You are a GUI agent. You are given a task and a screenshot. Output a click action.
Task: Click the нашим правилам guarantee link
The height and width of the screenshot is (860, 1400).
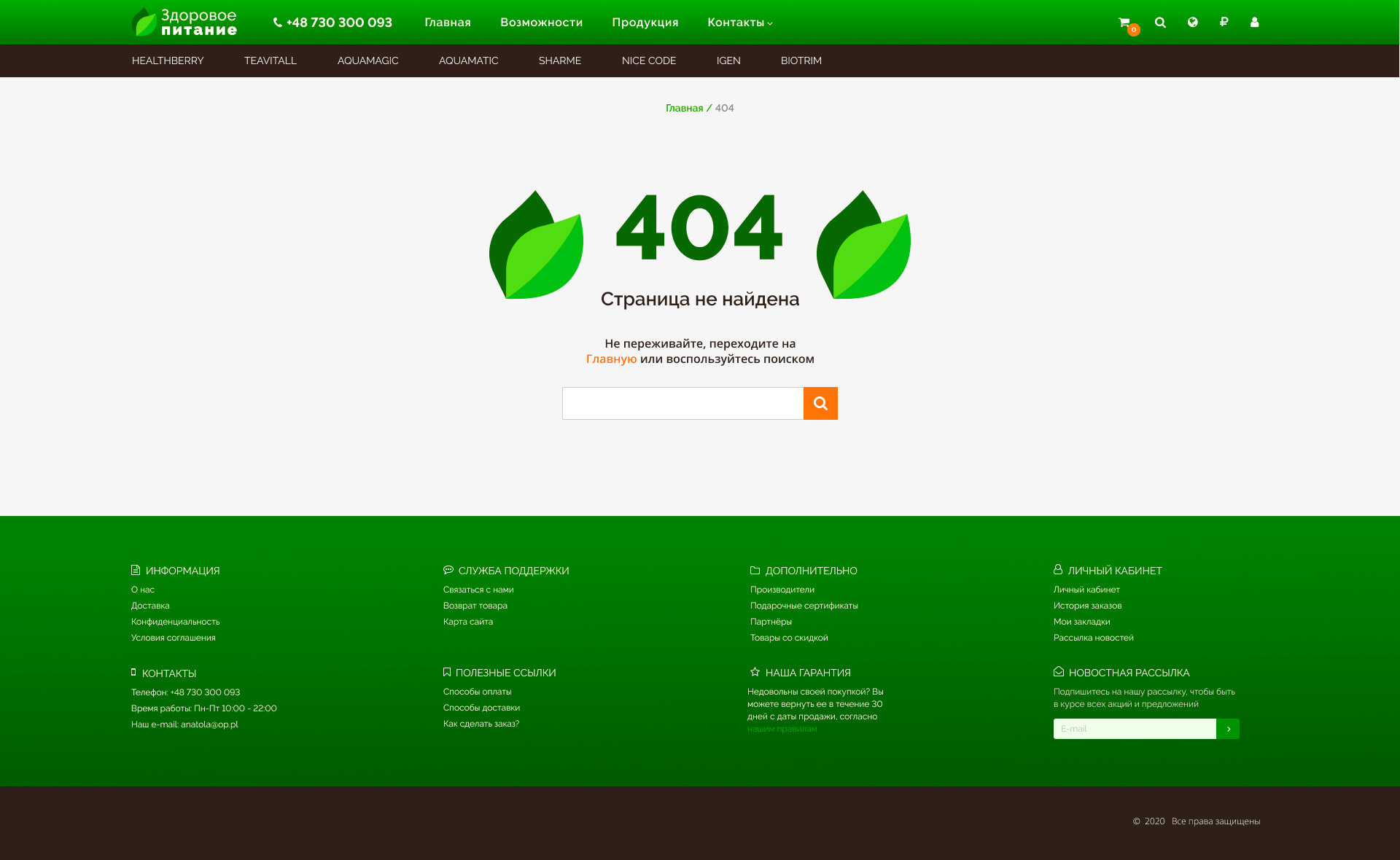pos(782,729)
